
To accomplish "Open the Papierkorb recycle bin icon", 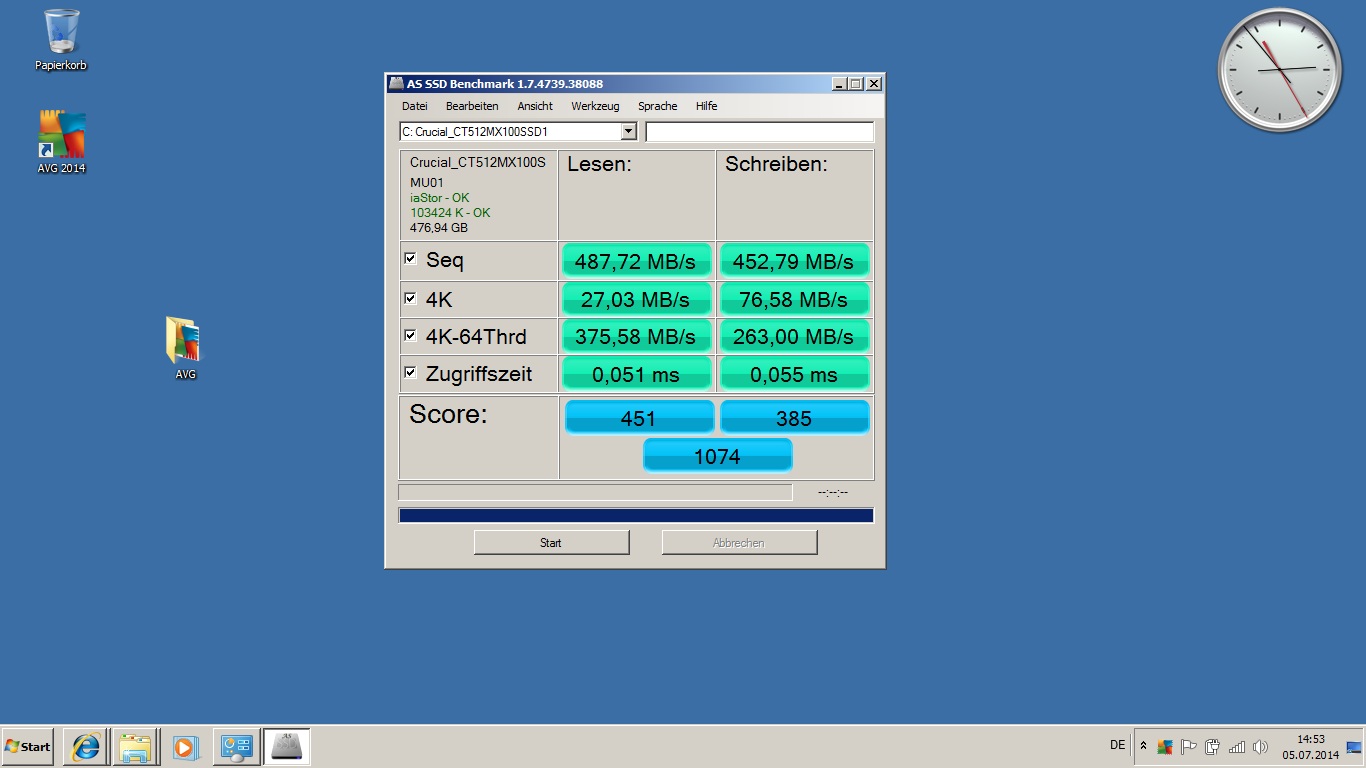I will coord(61,40).
